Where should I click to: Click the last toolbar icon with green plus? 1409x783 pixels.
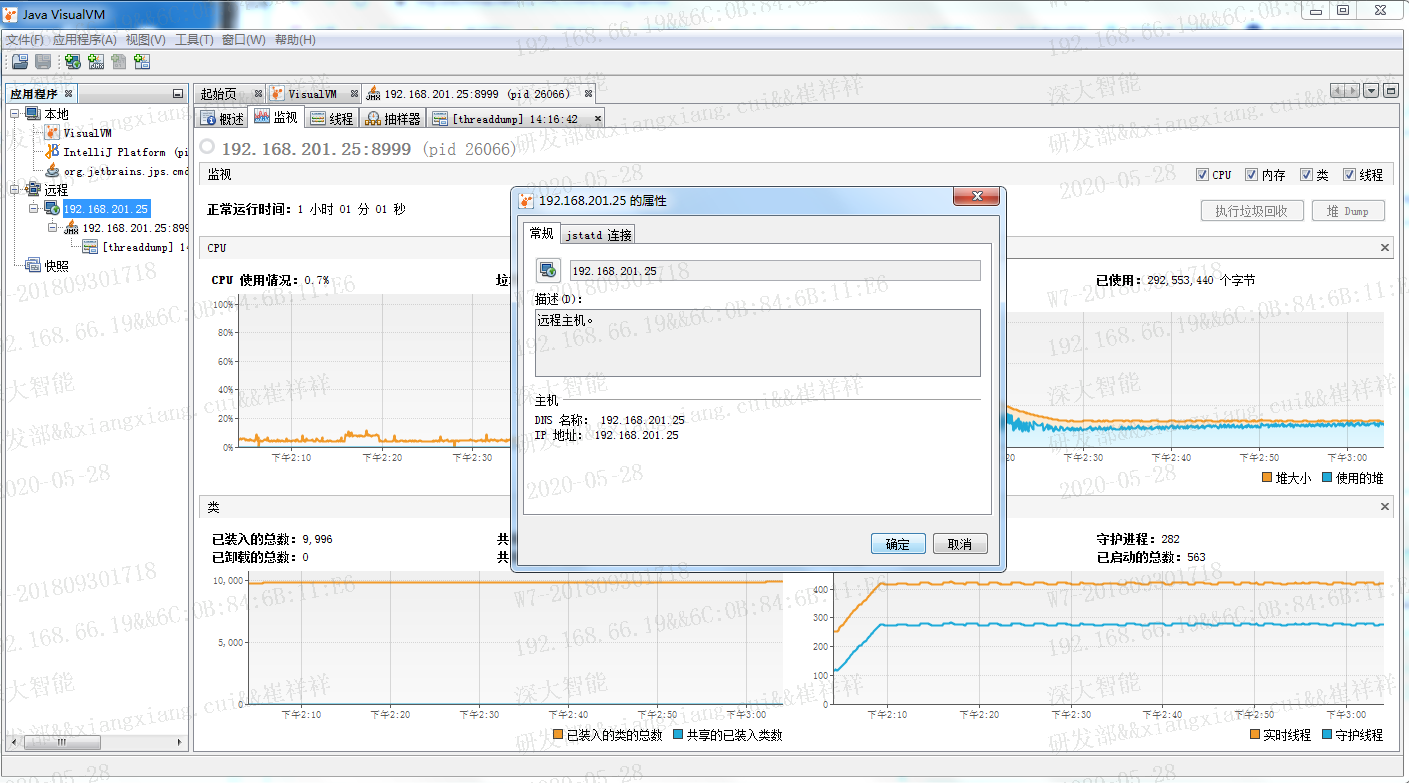pyautogui.click(x=142, y=62)
